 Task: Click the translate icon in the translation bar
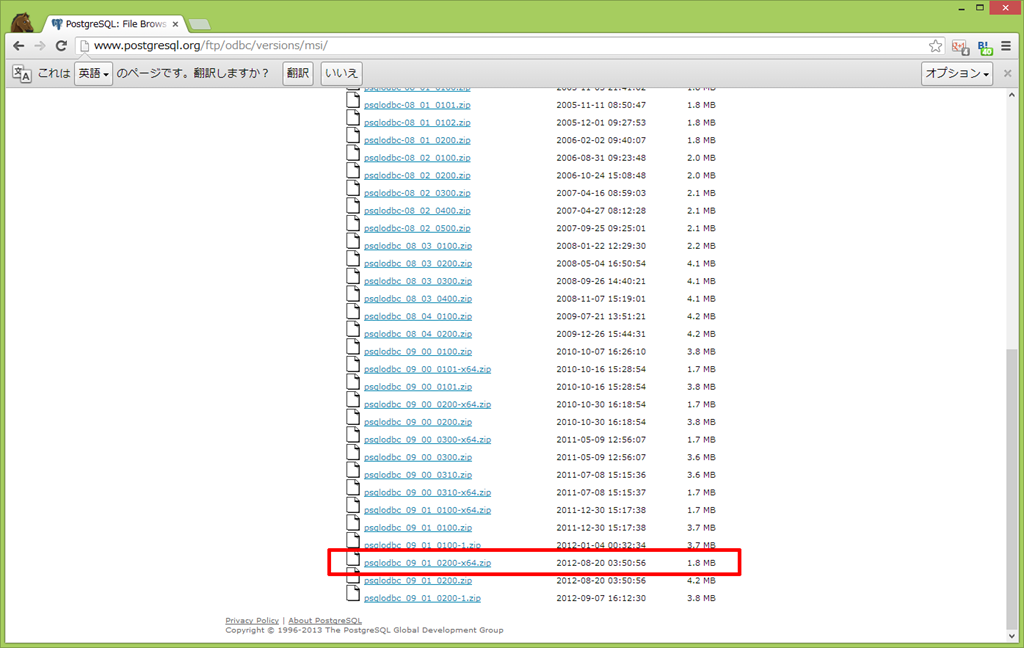[x=22, y=73]
